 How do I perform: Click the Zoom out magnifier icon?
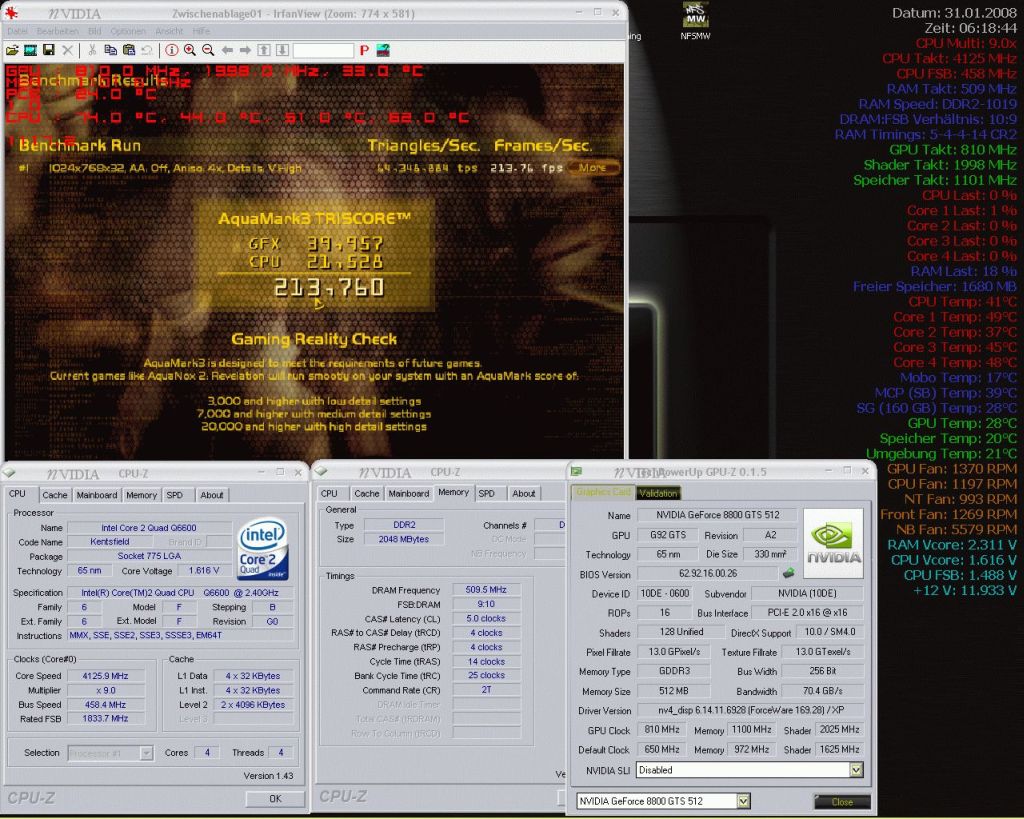[208, 50]
